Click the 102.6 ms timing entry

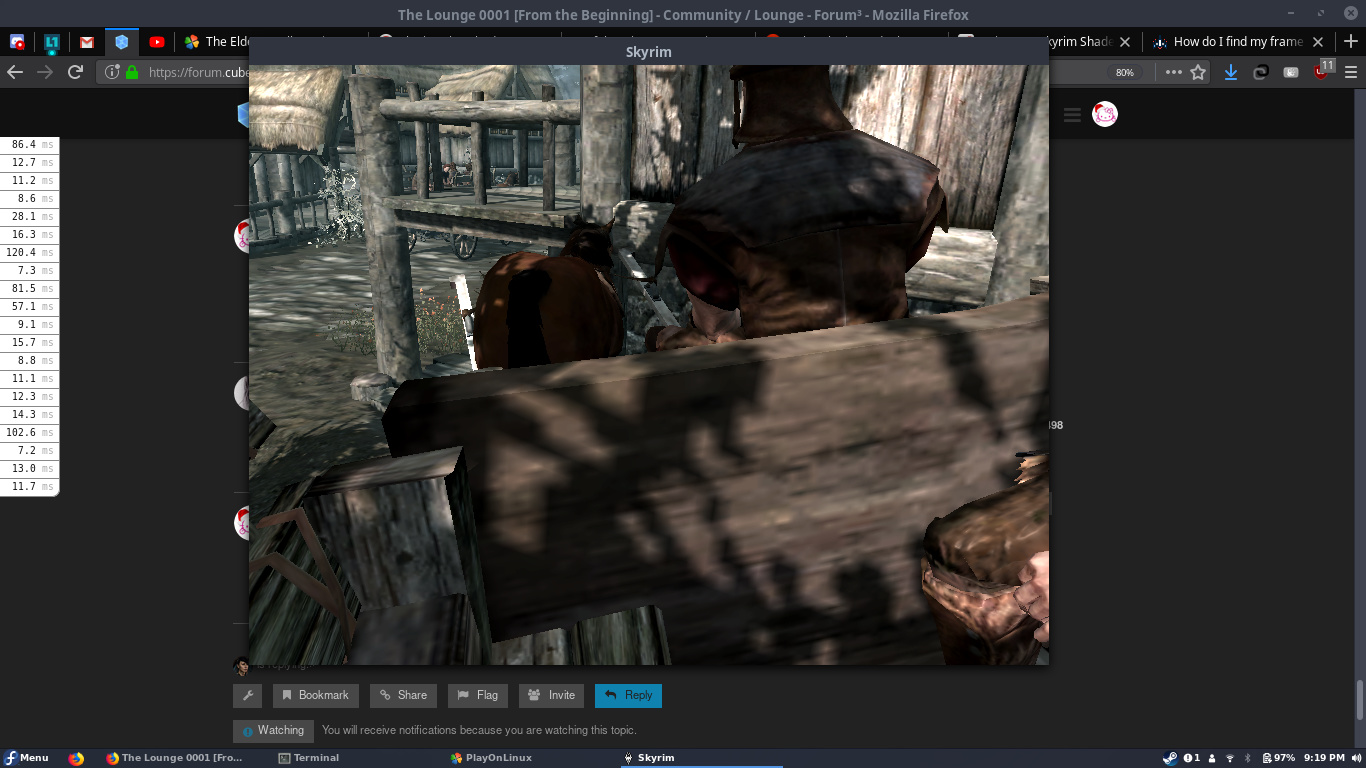click(29, 433)
